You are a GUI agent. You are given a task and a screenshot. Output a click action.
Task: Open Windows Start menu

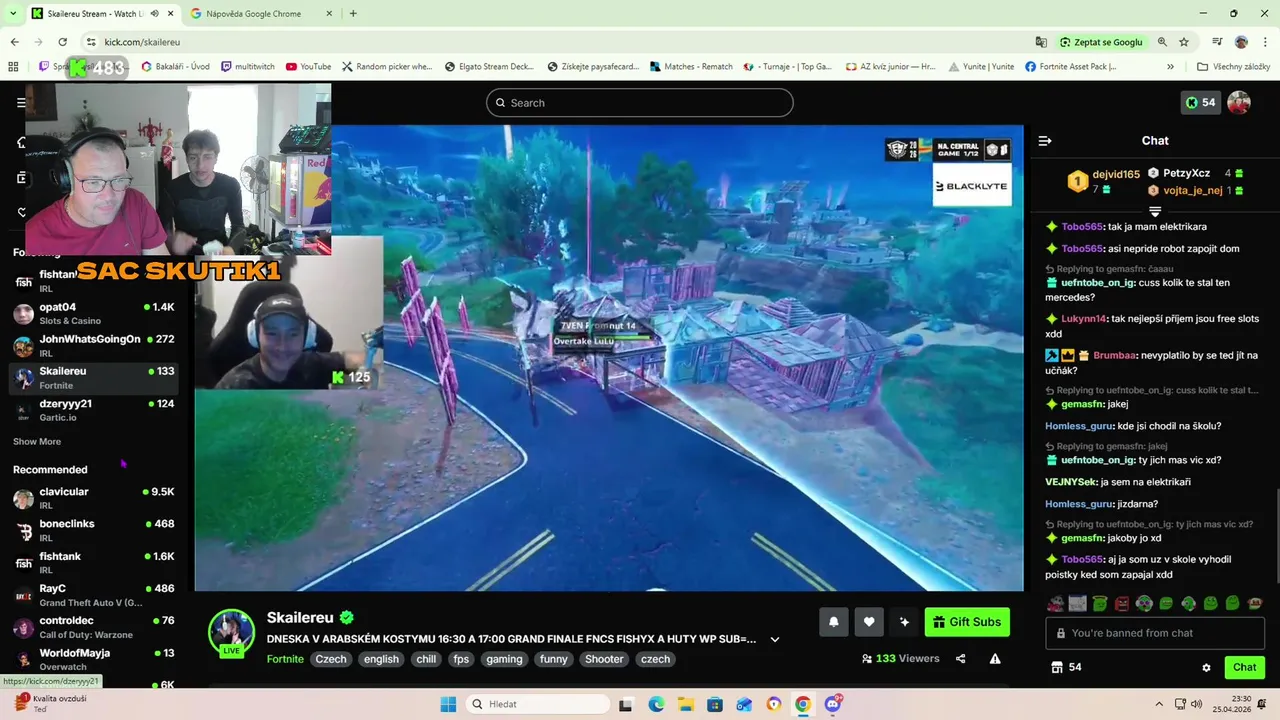[x=448, y=704]
